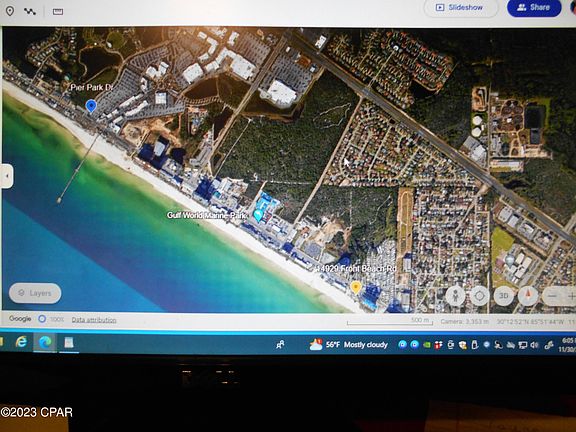Click the volume speaker tray icon

(x=534, y=345)
